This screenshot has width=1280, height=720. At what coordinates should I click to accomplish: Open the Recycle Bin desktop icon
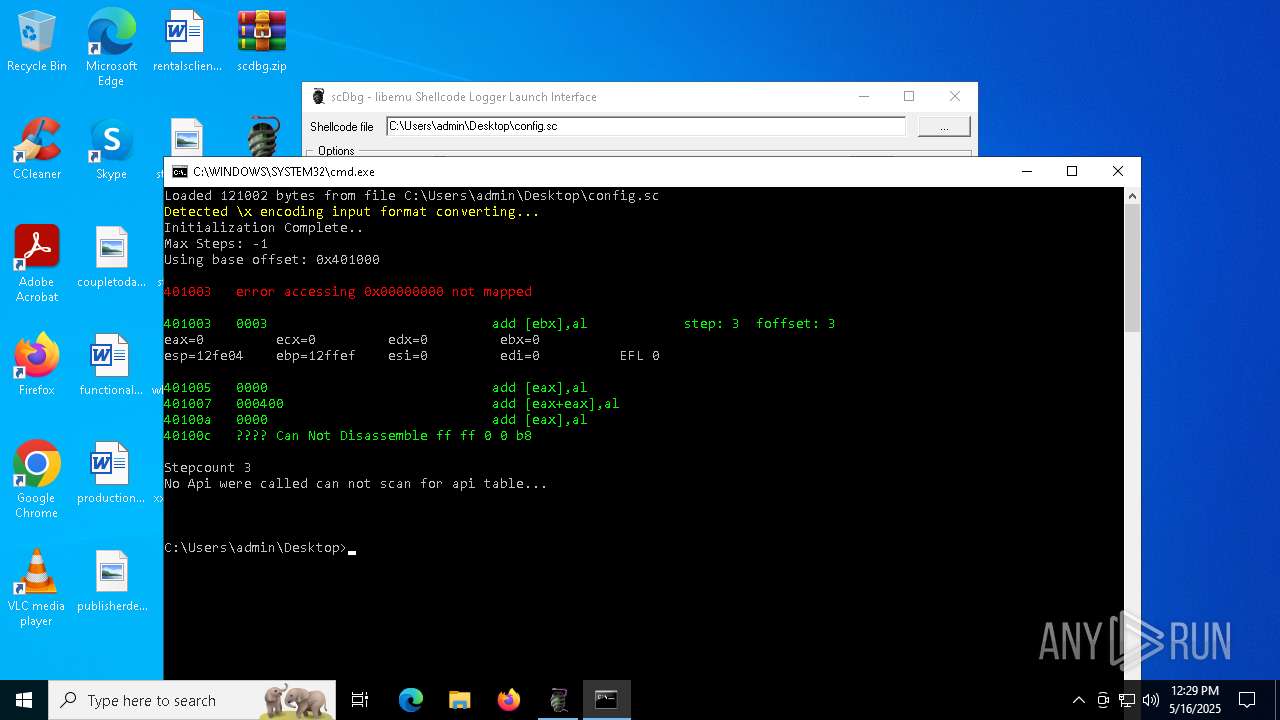pos(37,41)
